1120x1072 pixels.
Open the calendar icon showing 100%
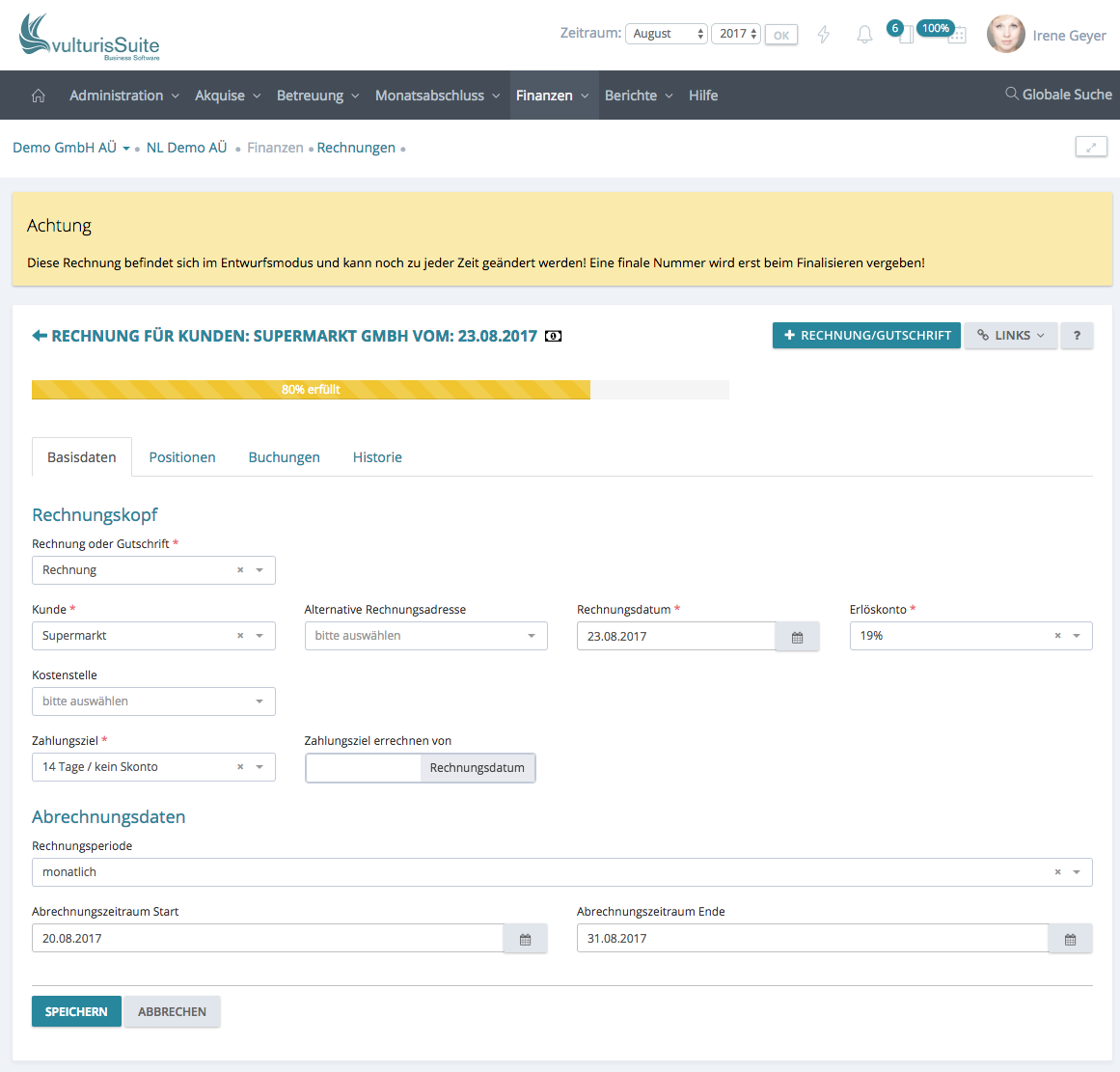point(956,36)
